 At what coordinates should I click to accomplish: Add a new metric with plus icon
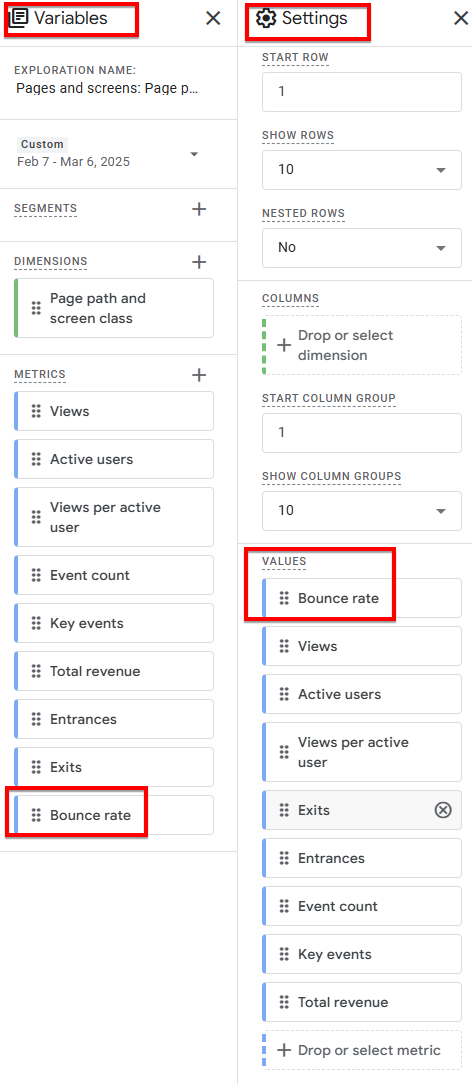point(199,375)
